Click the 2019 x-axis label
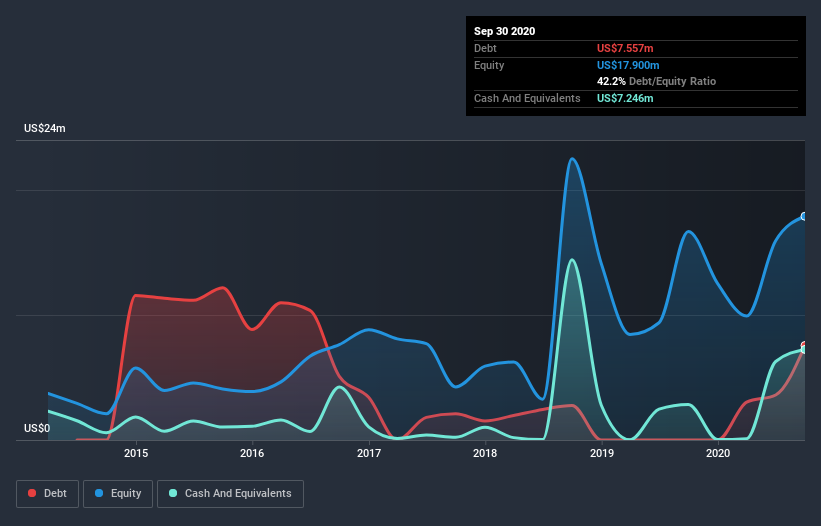 click(602, 453)
